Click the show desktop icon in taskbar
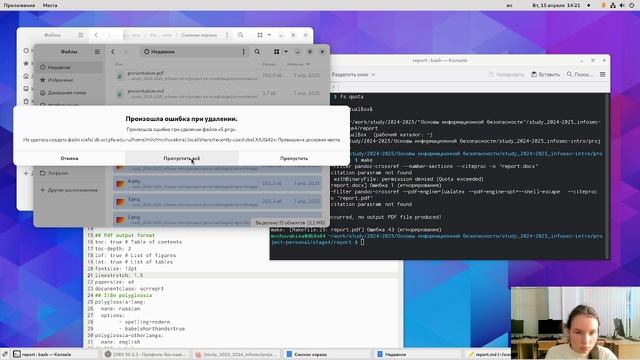The image size is (640, 360). (4, 354)
